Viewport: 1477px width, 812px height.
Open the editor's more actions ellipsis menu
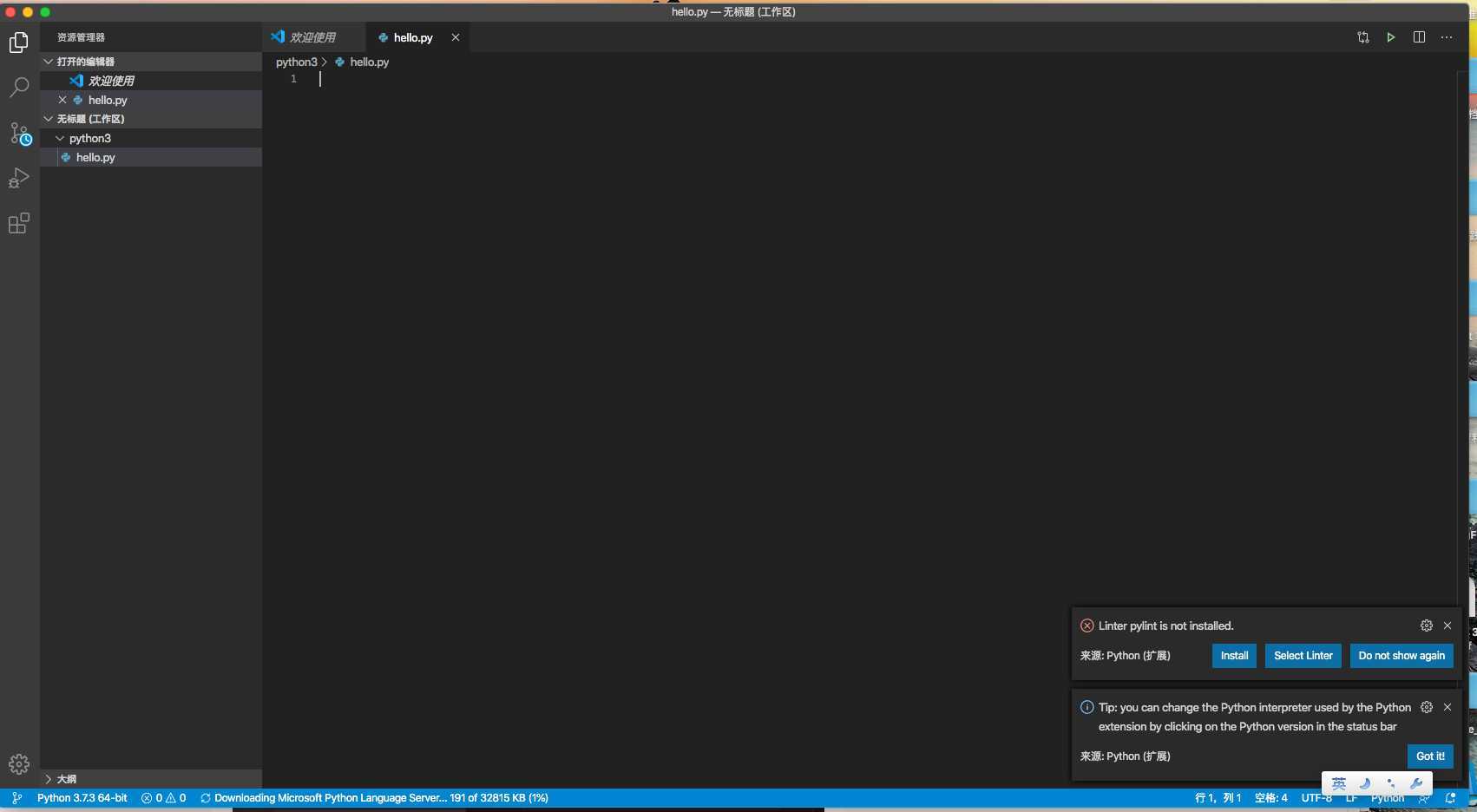1447,37
